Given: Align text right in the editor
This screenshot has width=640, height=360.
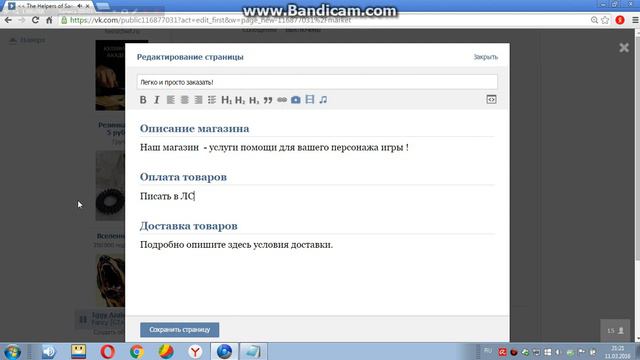Looking at the screenshot, I should click(x=198, y=100).
